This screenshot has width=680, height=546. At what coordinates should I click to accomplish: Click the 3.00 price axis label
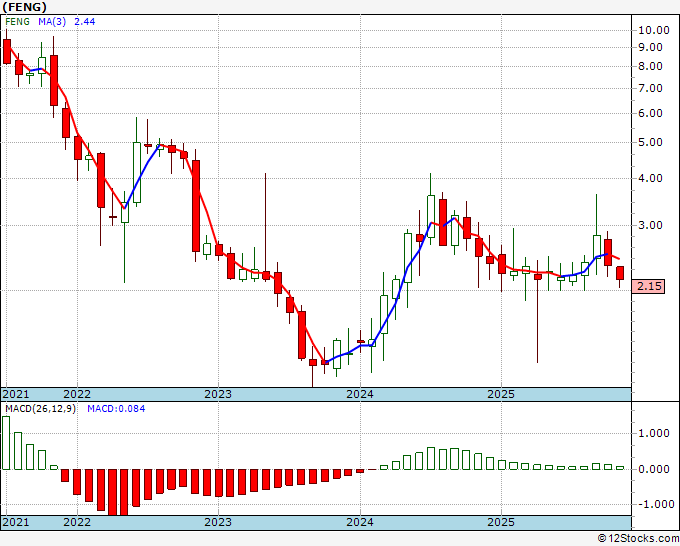654,225
